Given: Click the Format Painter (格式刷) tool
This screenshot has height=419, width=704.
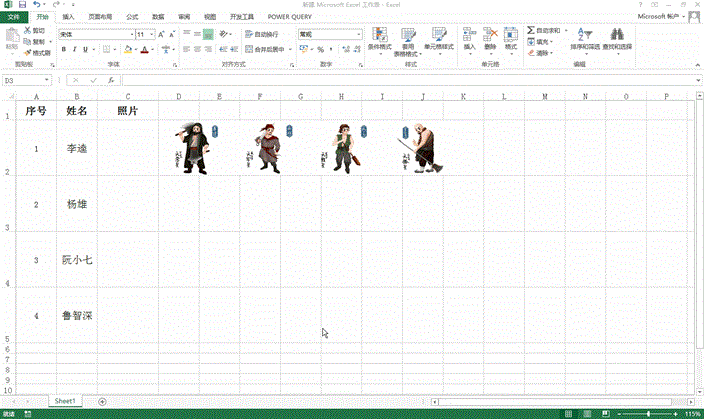Looking at the screenshot, I should pyautogui.click(x=39, y=52).
